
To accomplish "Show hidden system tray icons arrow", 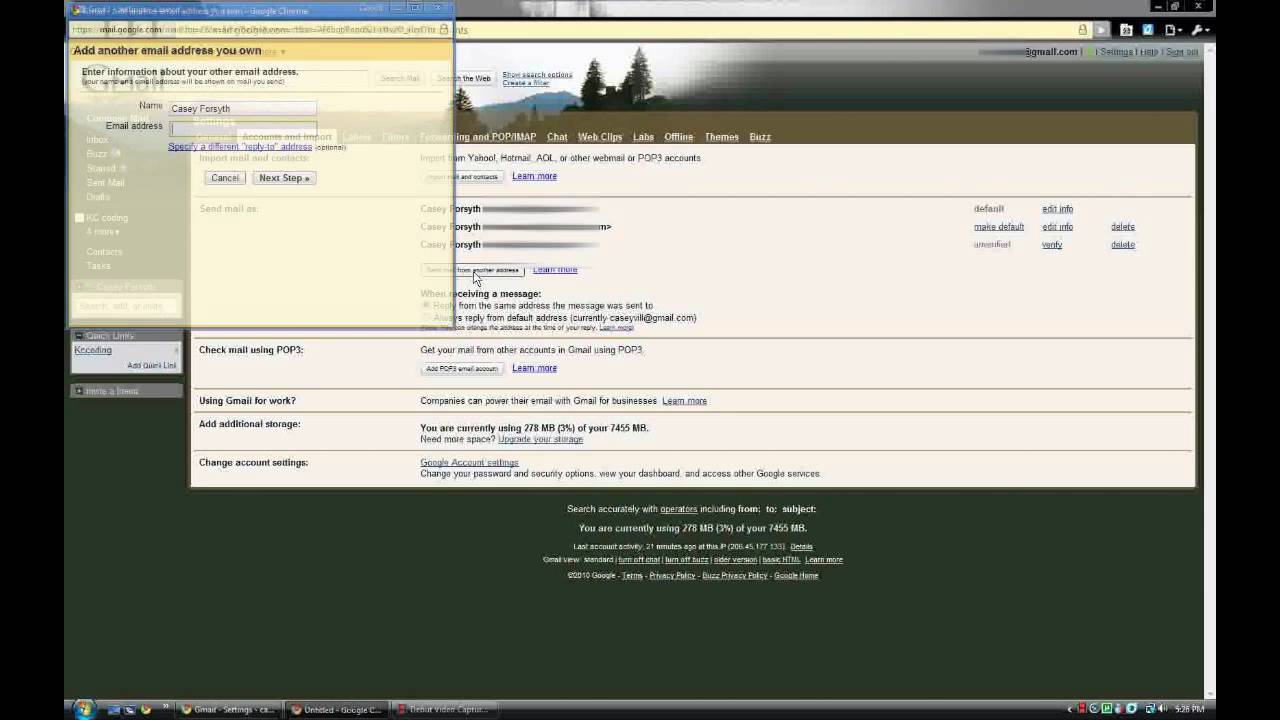I will (1070, 709).
